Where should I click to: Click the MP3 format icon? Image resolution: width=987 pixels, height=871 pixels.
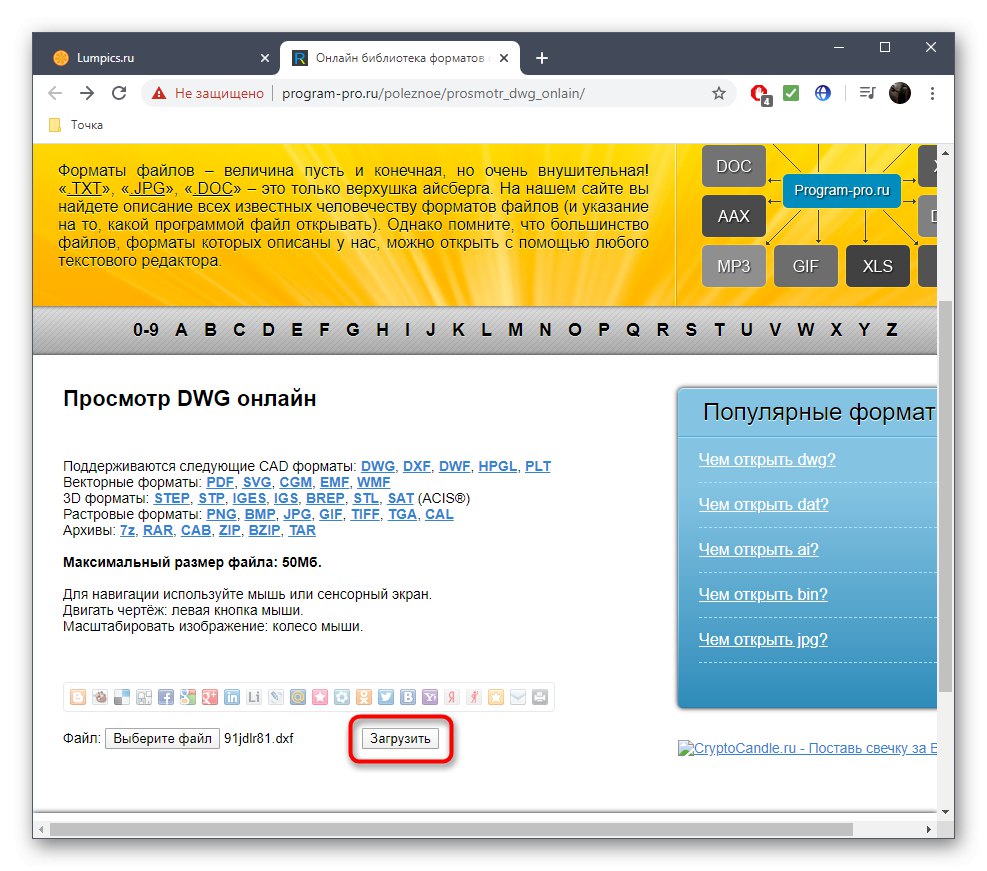[x=733, y=266]
